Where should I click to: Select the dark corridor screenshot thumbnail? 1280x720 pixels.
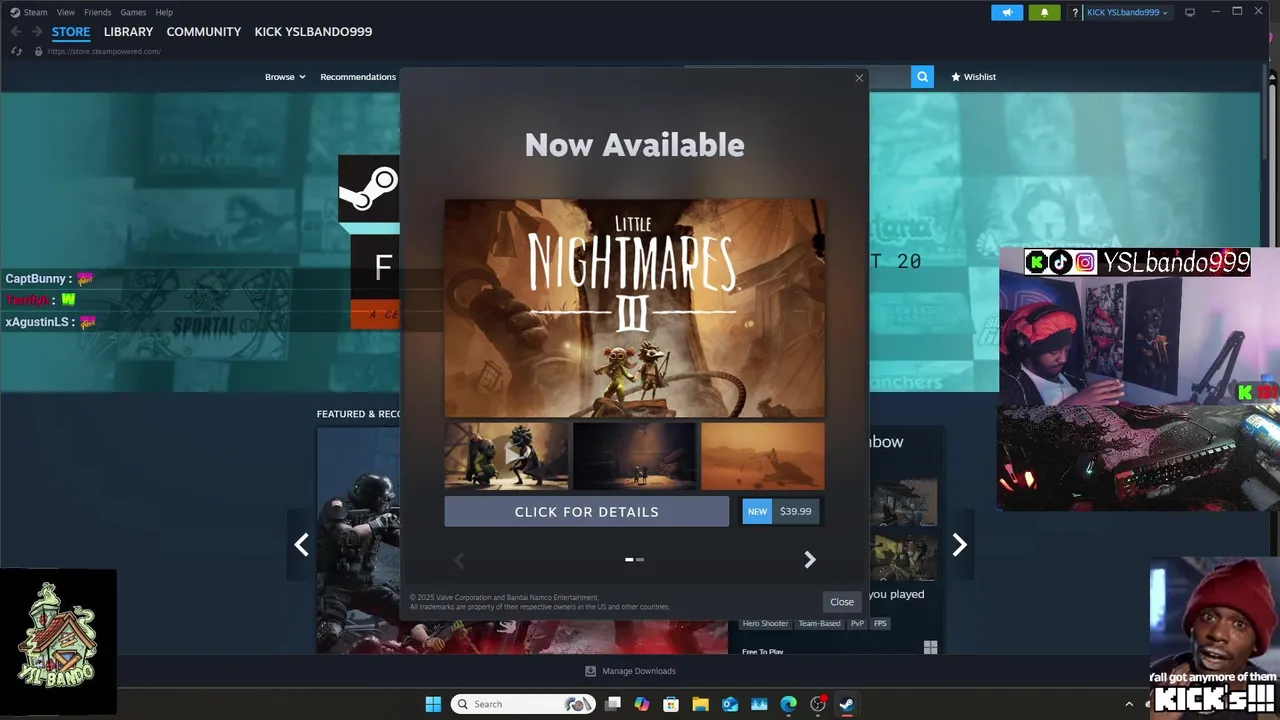tap(635, 456)
